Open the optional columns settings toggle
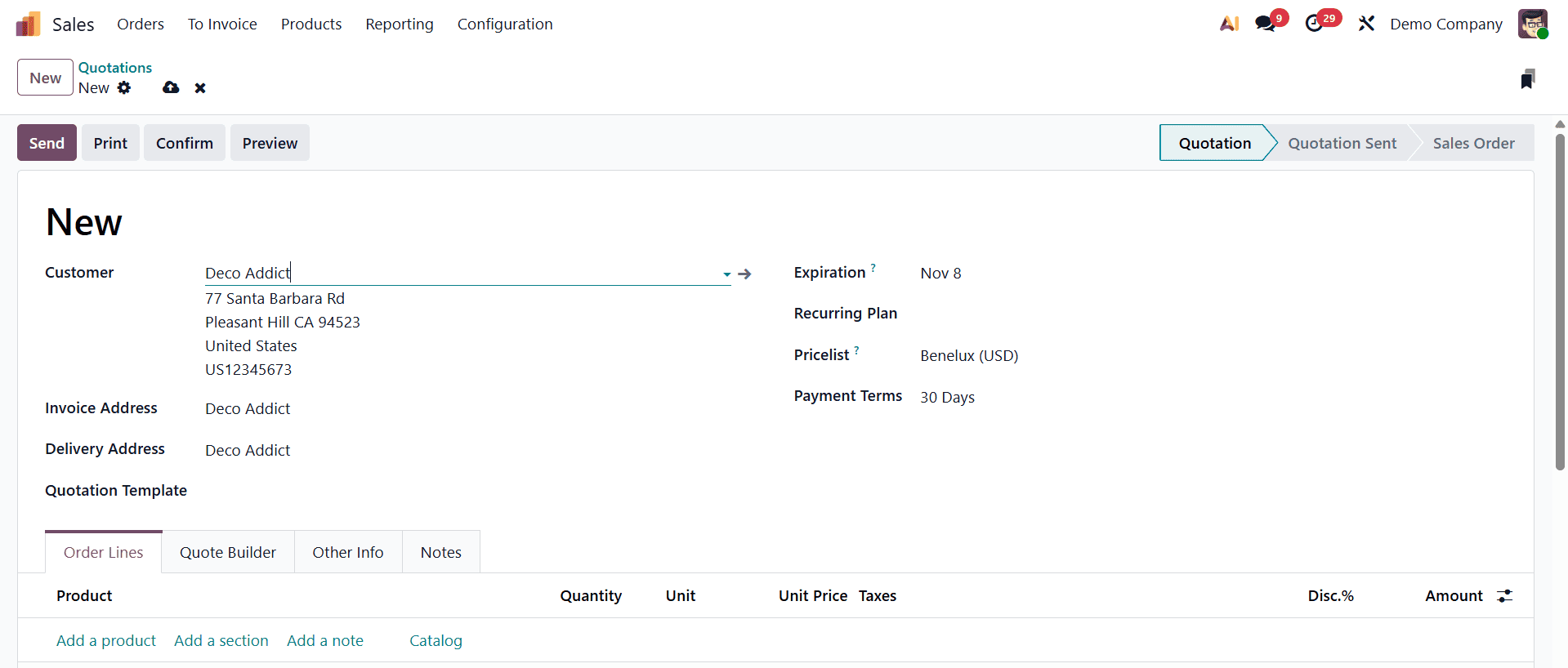1568x668 pixels. [1504, 596]
